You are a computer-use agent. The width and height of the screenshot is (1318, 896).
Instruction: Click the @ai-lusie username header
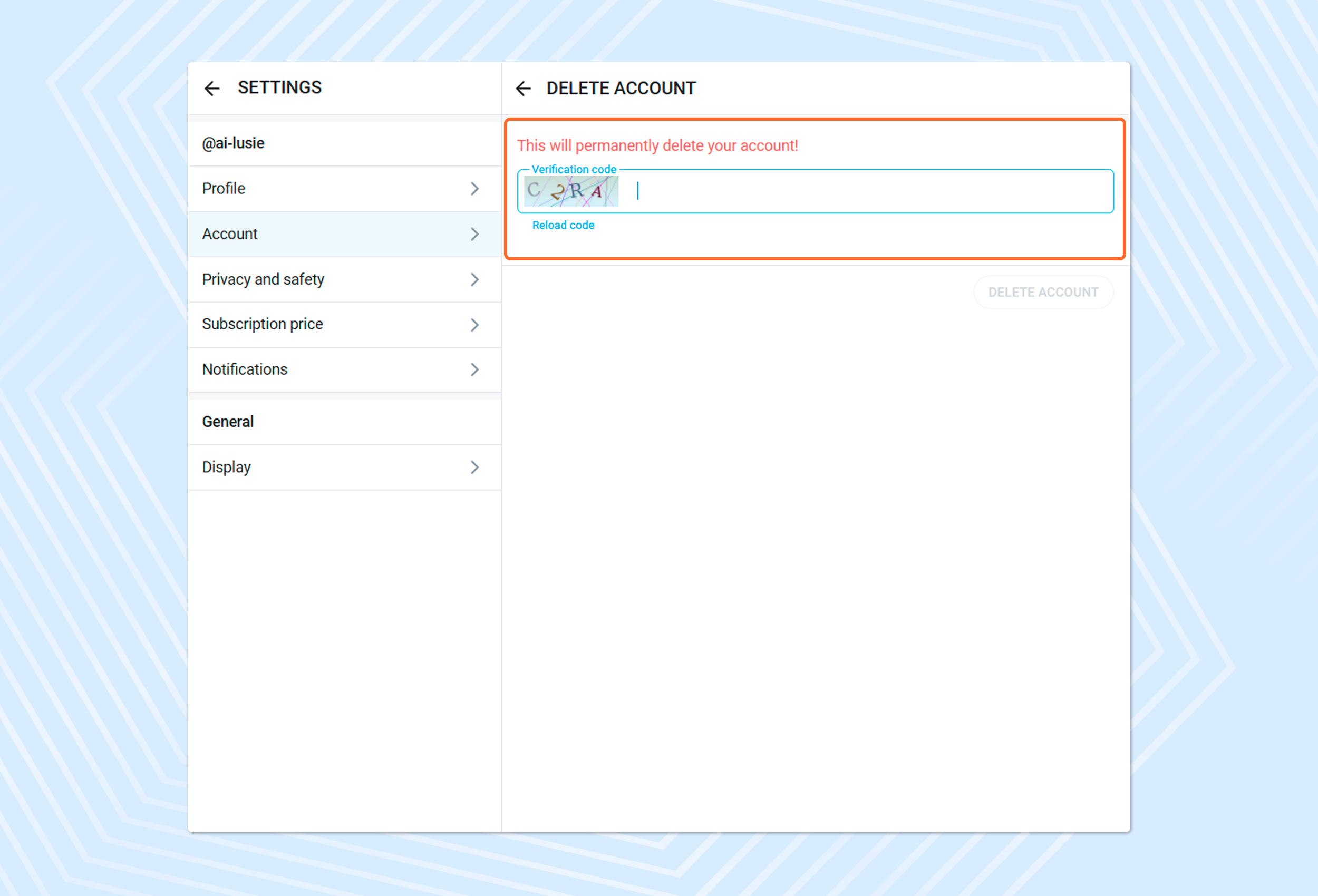click(233, 143)
